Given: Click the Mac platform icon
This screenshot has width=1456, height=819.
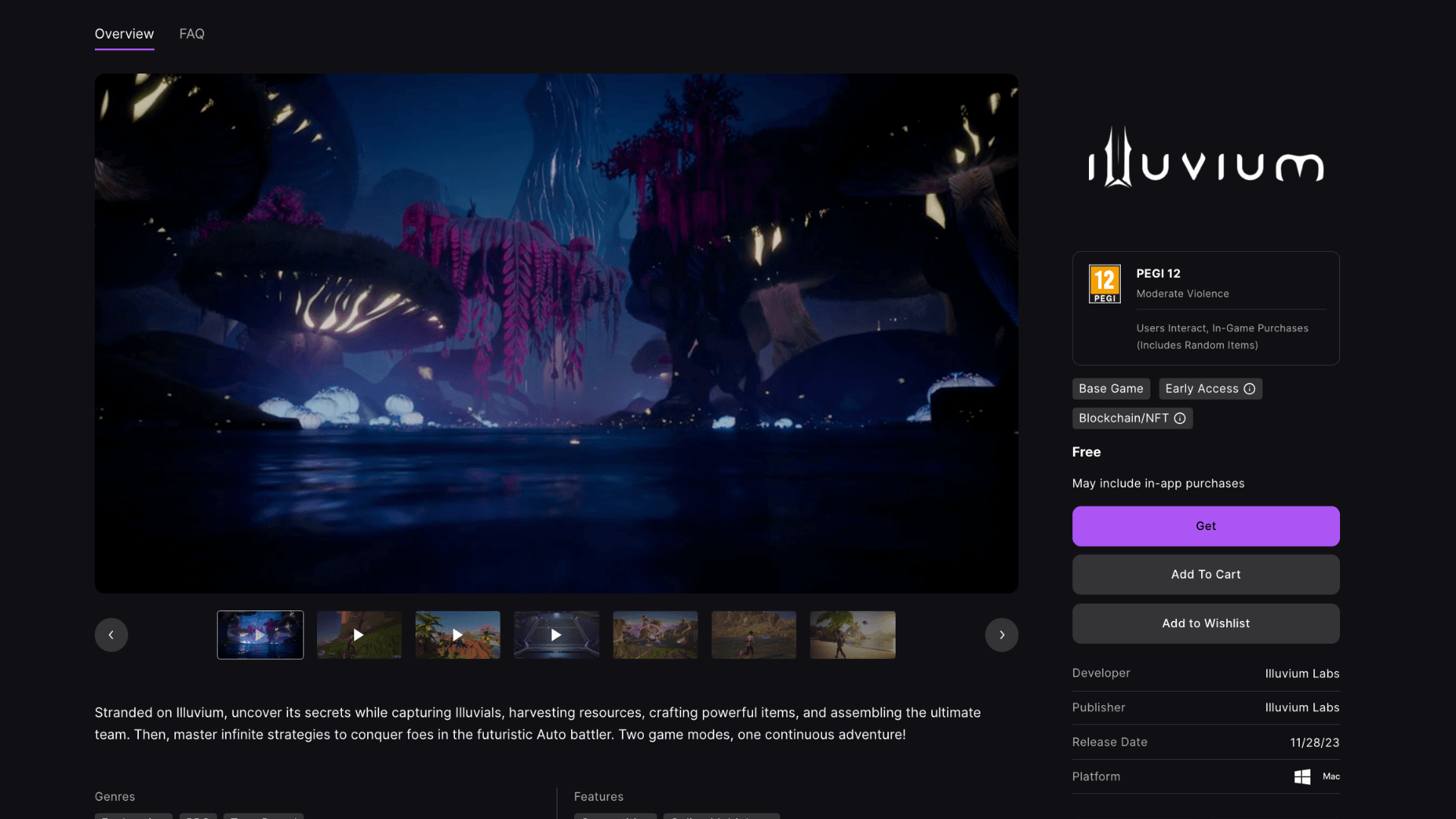Looking at the screenshot, I should tap(1331, 777).
